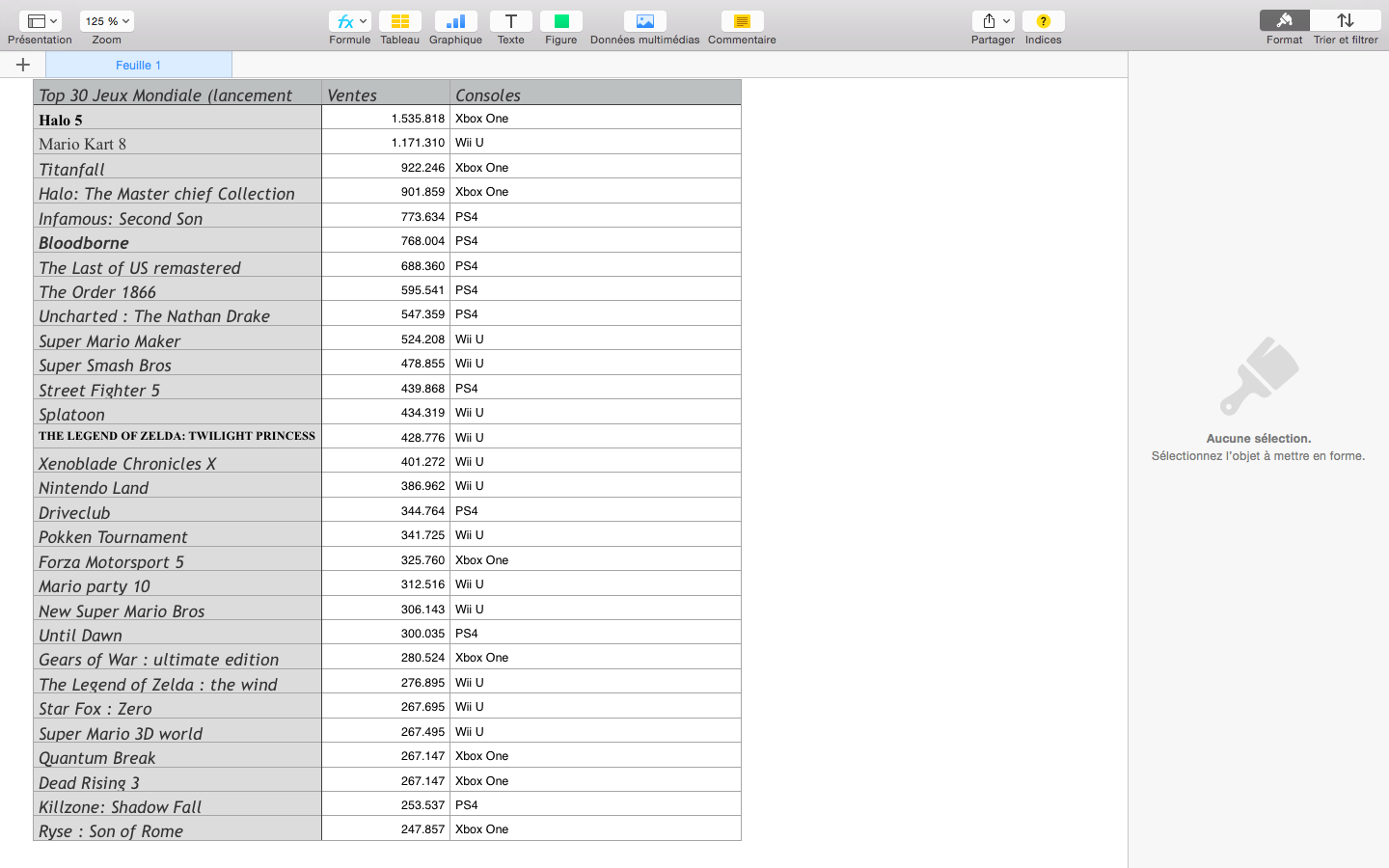Viewport: 1389px width, 868px height.
Task: Select the Xenoblade Chronicles X cell
Action: 177,461
